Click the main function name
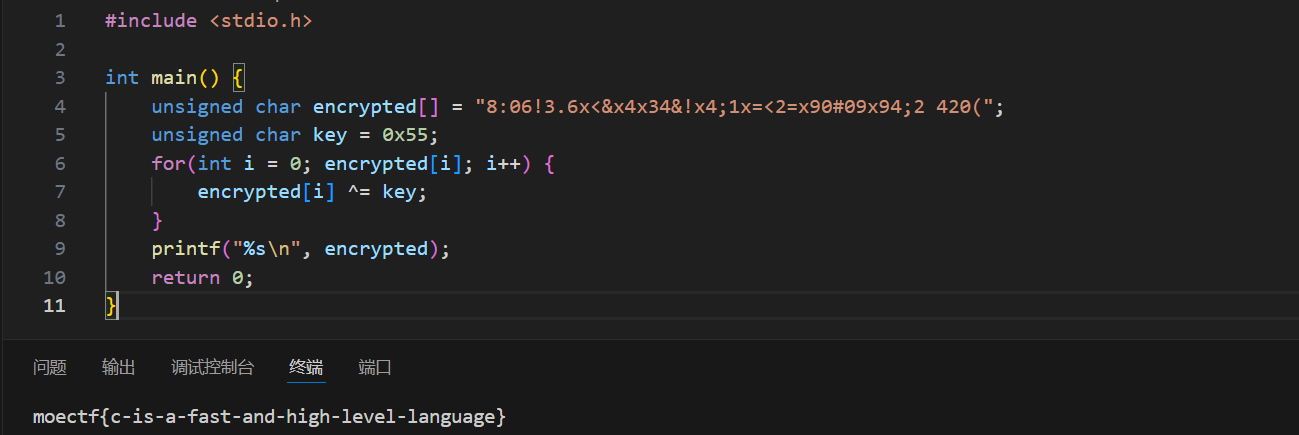Image resolution: width=1299 pixels, height=435 pixels. click(x=174, y=77)
